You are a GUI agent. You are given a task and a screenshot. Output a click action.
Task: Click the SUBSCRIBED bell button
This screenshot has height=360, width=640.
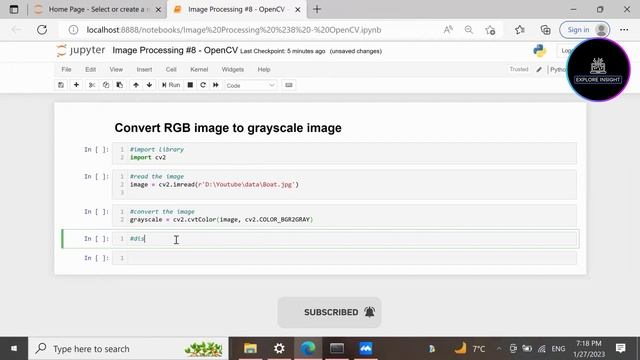pos(330,312)
